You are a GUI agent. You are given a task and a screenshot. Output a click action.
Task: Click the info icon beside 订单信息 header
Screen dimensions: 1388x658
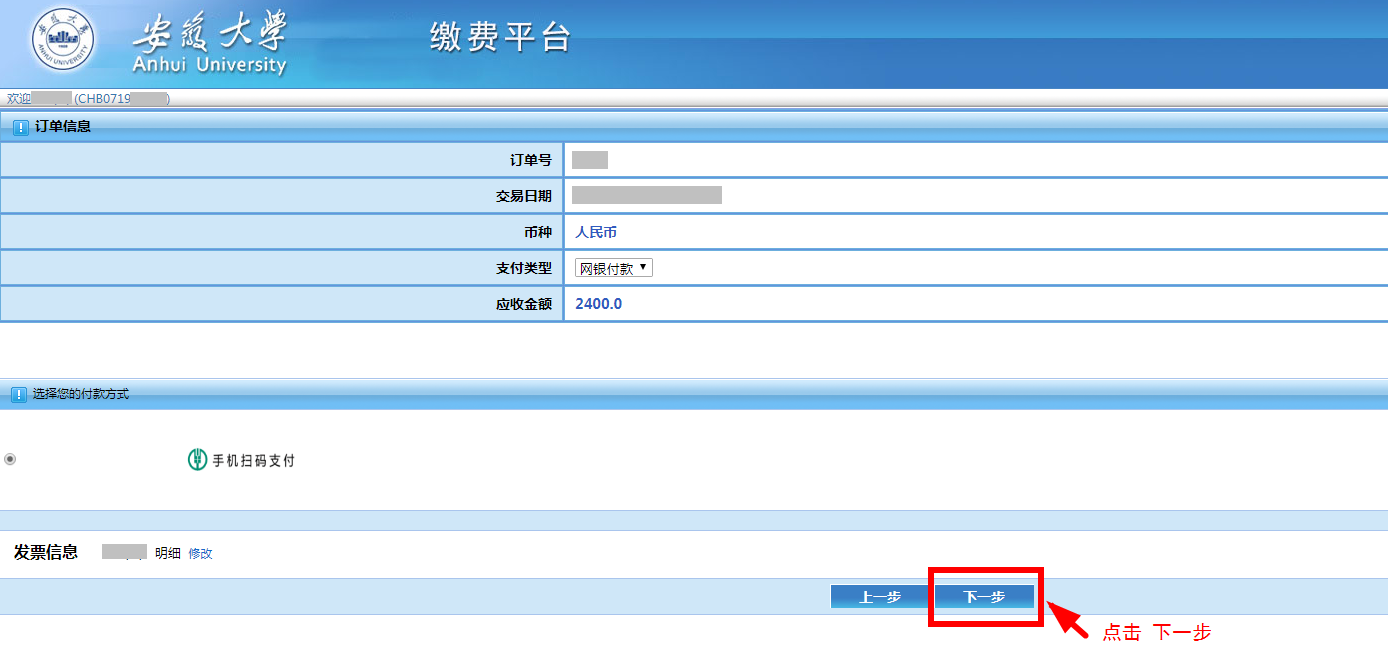click(x=20, y=125)
